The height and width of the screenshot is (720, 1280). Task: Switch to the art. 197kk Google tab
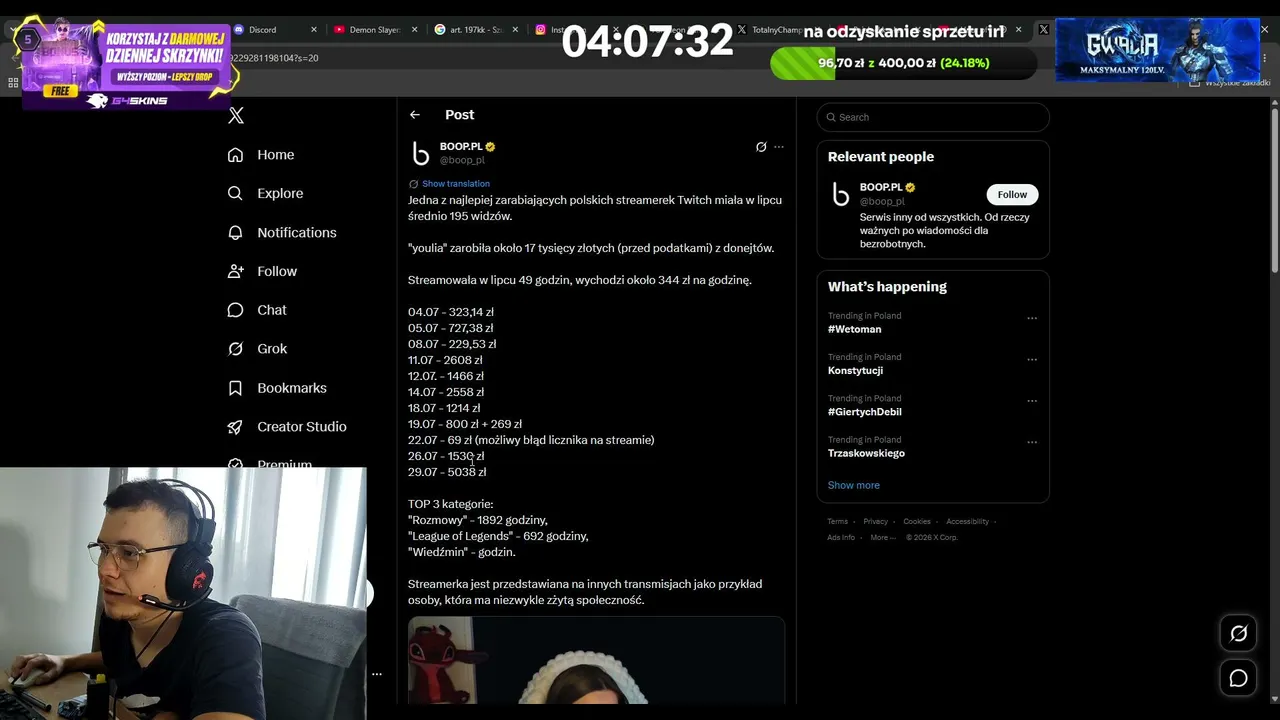click(475, 30)
